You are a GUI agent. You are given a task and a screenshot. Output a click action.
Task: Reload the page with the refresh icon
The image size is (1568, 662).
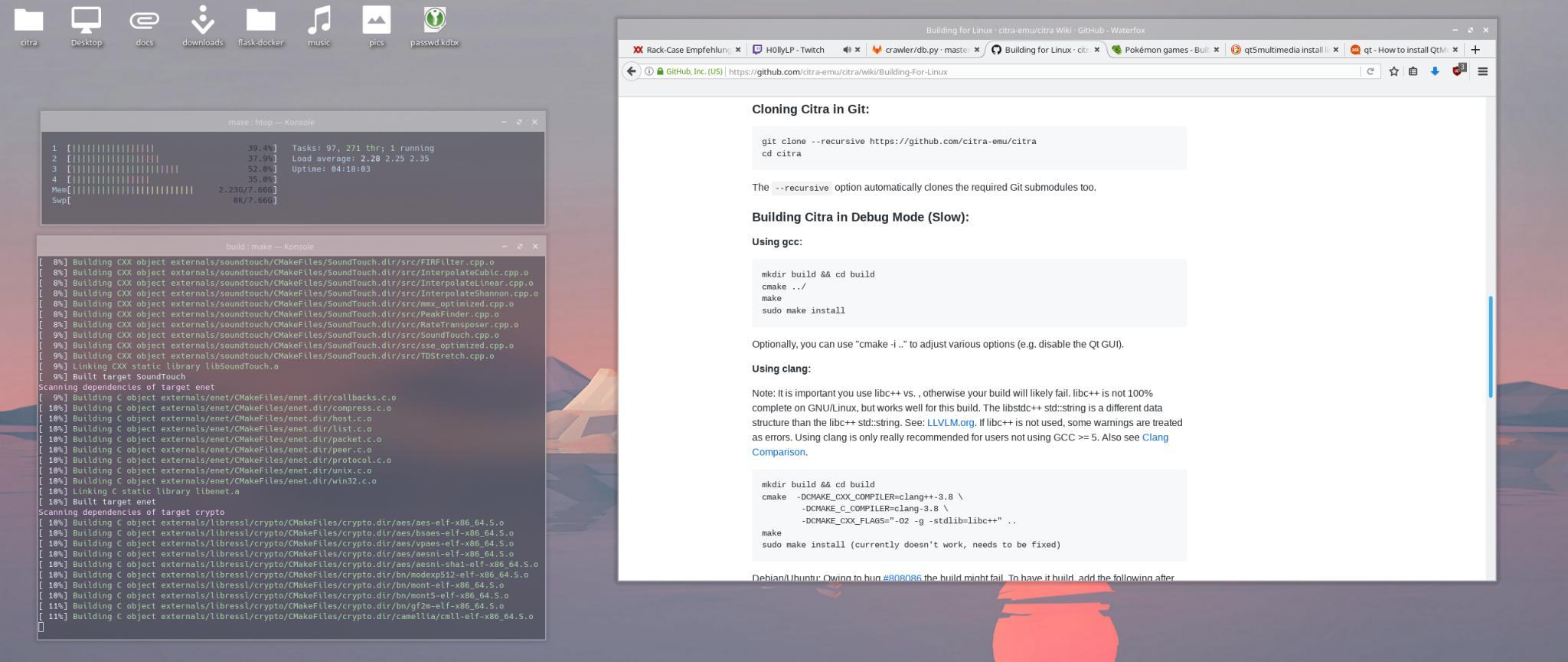coord(1370,71)
